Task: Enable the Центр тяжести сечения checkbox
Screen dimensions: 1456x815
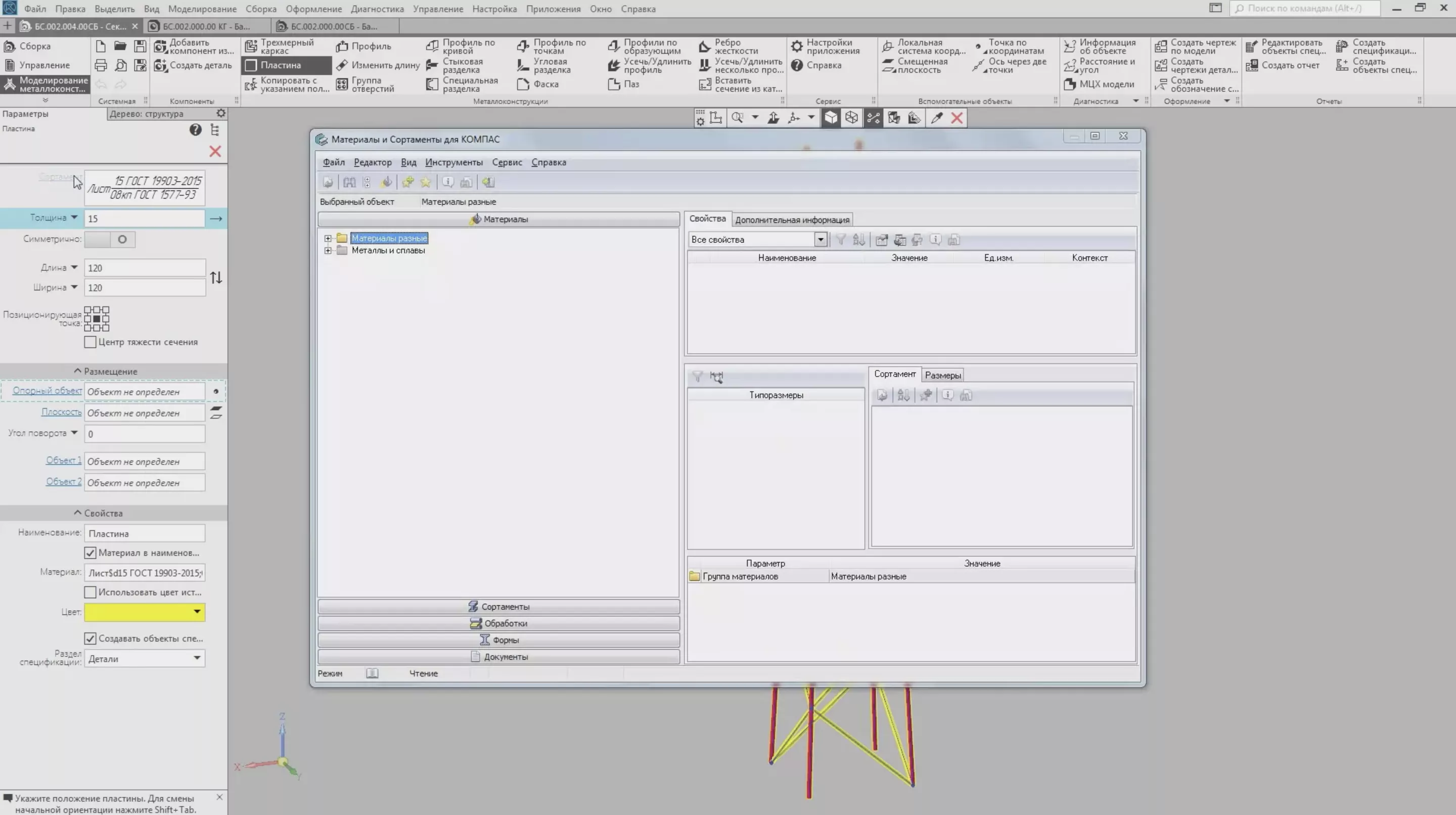Action: [90, 342]
